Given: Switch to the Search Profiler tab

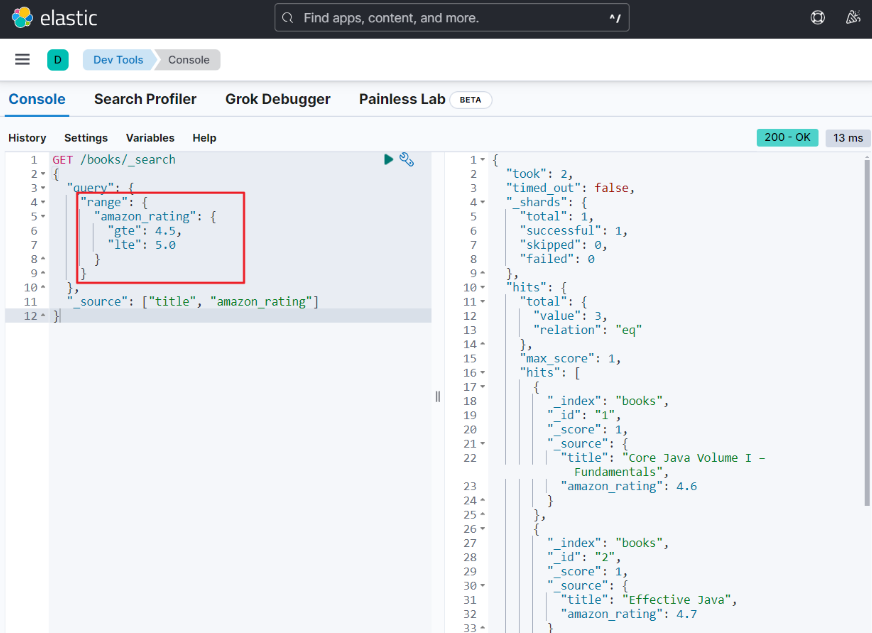Looking at the screenshot, I should [x=145, y=100].
